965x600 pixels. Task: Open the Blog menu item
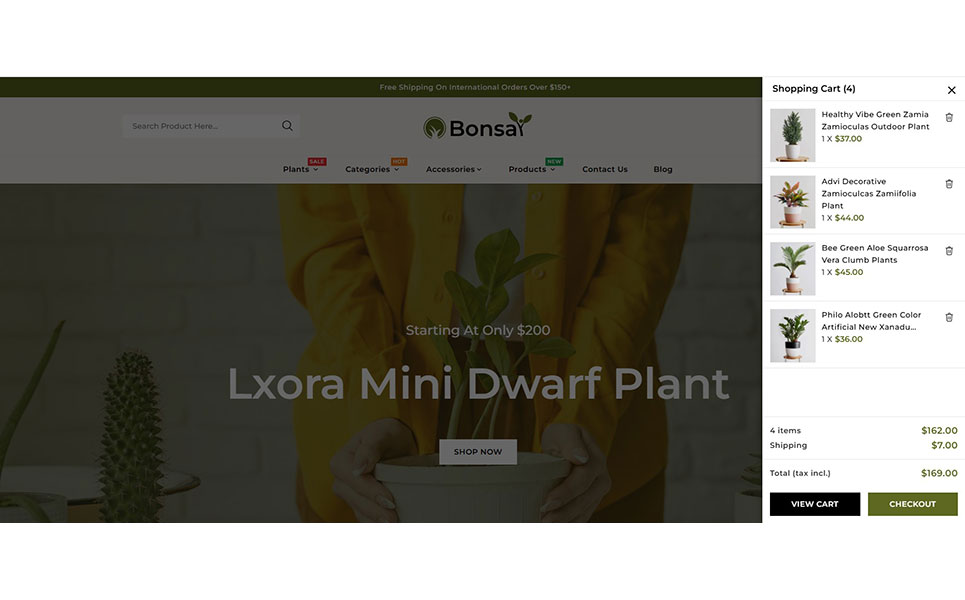click(x=663, y=169)
